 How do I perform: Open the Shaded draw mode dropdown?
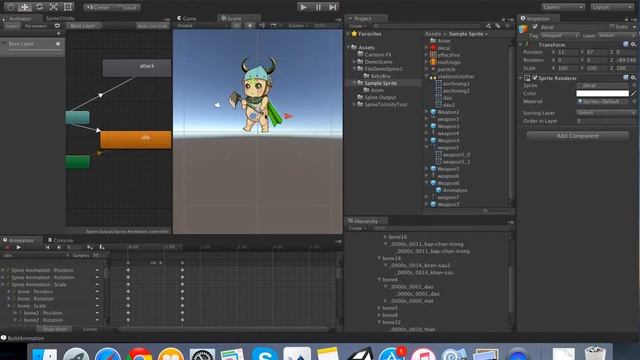pyautogui.click(x=202, y=25)
